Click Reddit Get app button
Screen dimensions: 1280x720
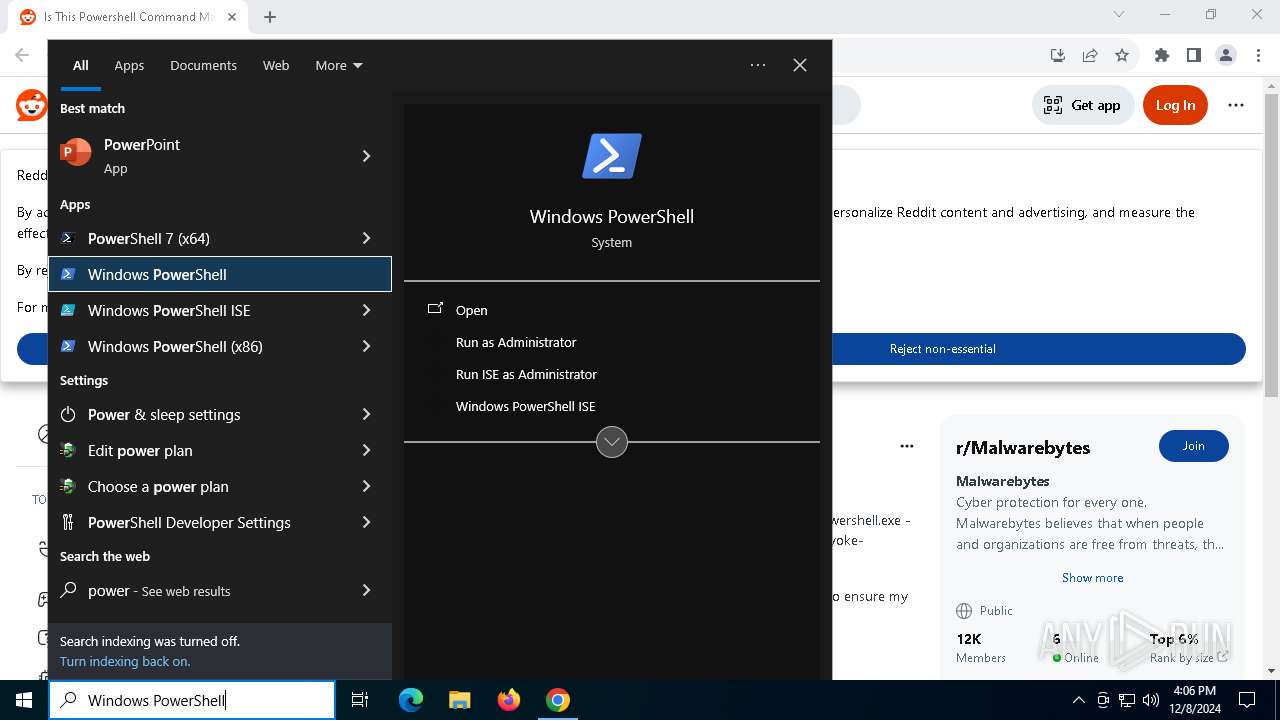pyautogui.click(x=1082, y=105)
